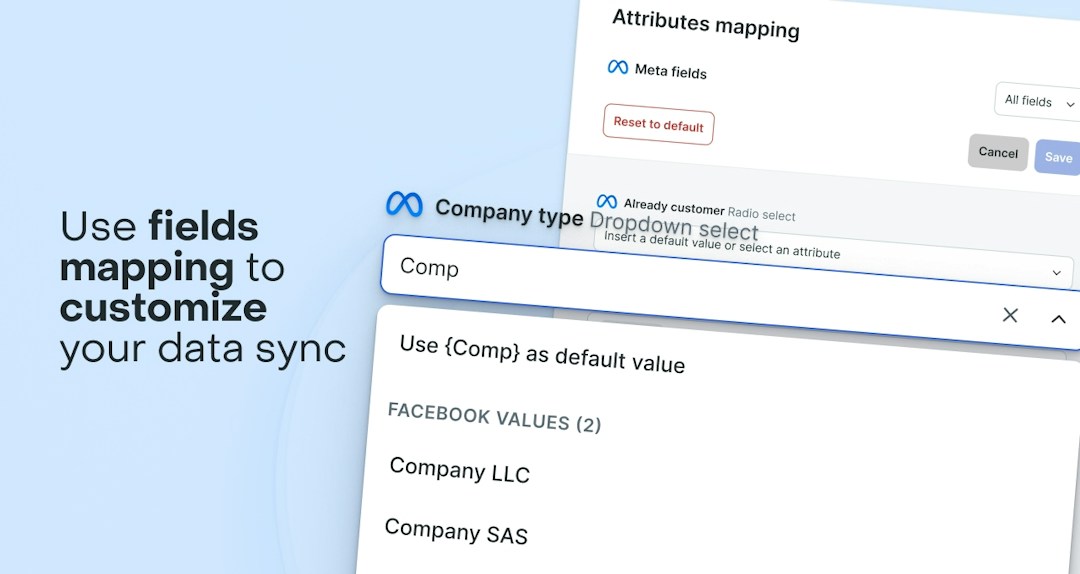Collapse the dropdown with the up chevron

[x=1058, y=318]
